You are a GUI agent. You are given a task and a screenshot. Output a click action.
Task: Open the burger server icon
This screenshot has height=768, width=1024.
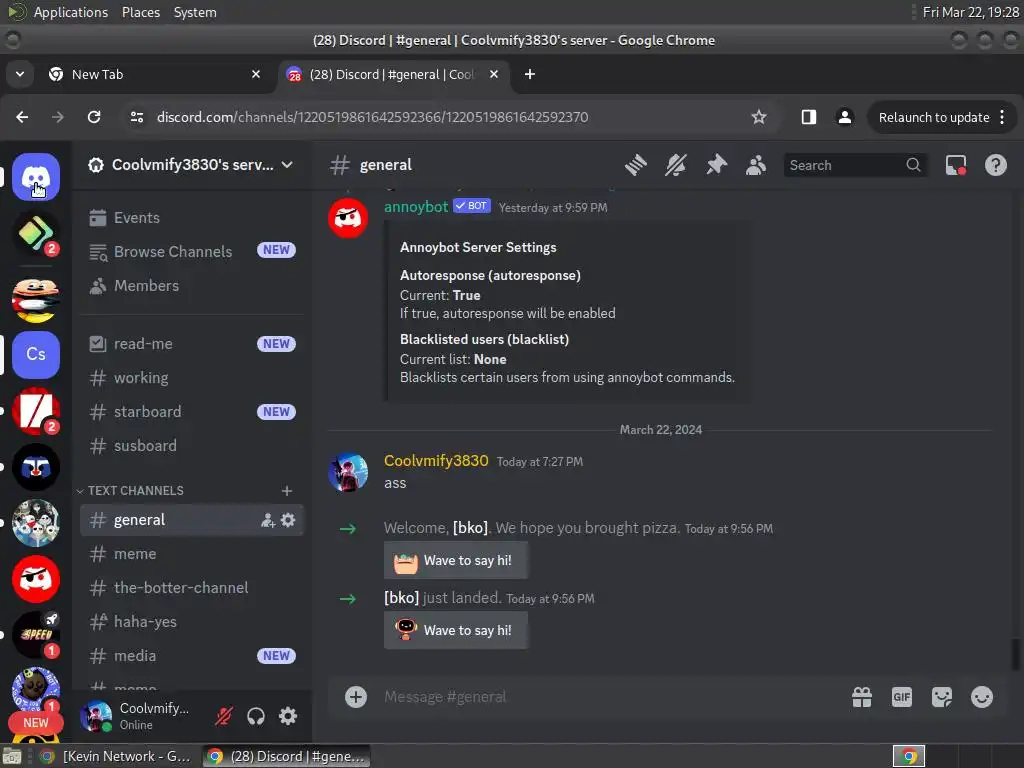click(x=36, y=298)
